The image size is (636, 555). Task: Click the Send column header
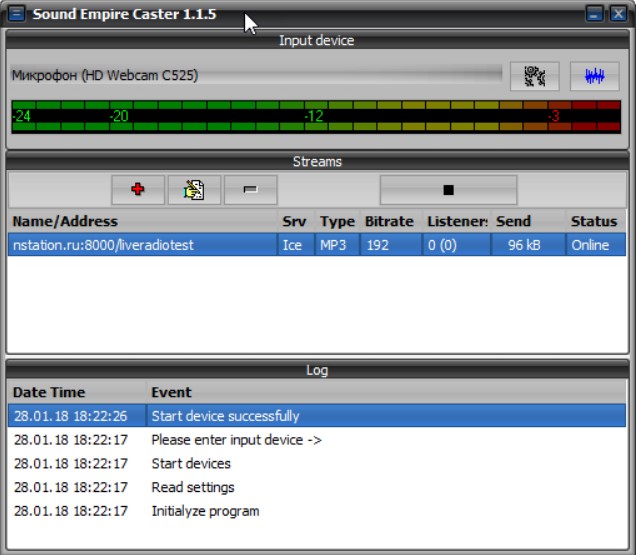pos(528,221)
